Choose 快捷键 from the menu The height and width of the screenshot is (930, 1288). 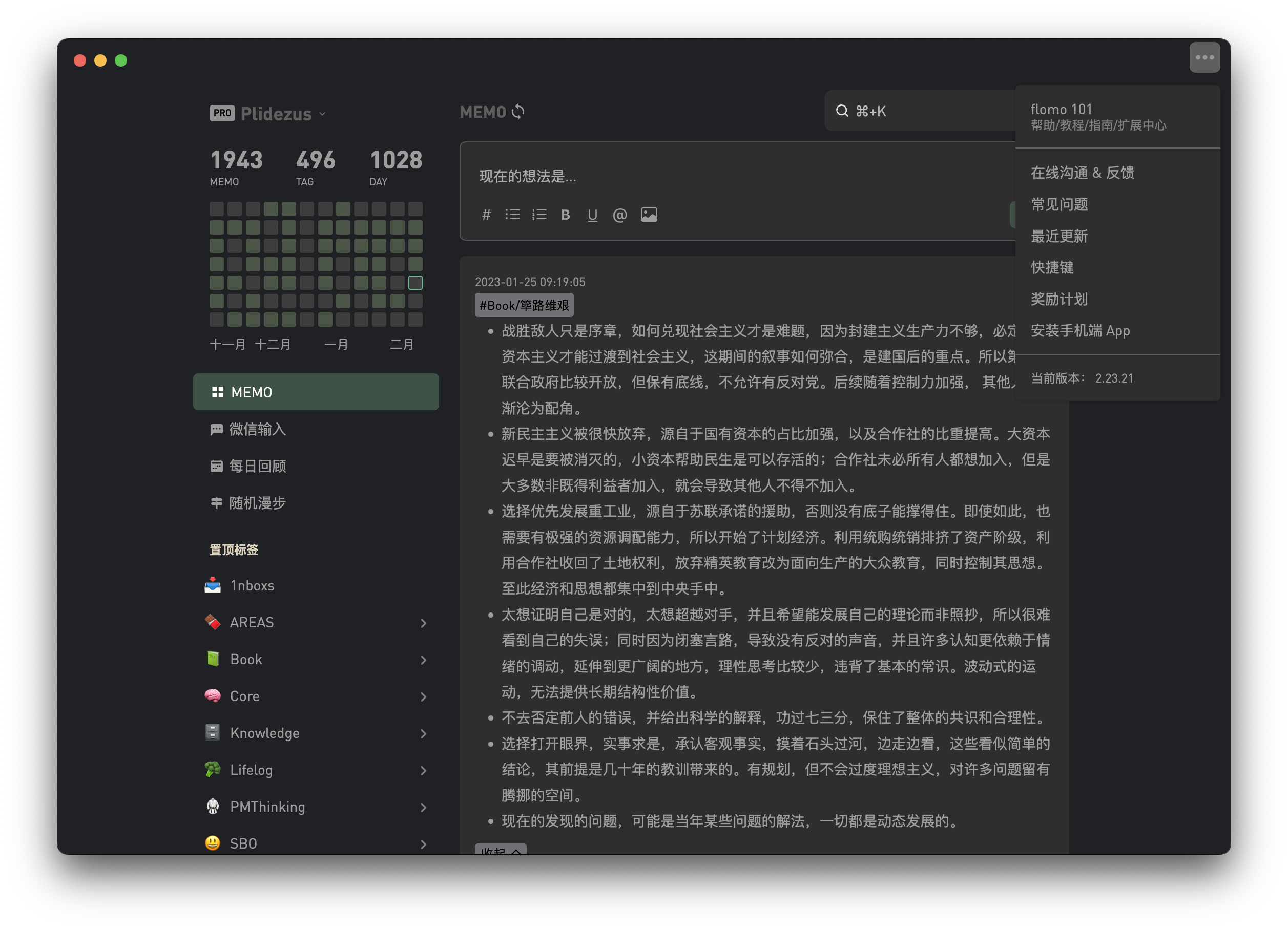[1117, 267]
